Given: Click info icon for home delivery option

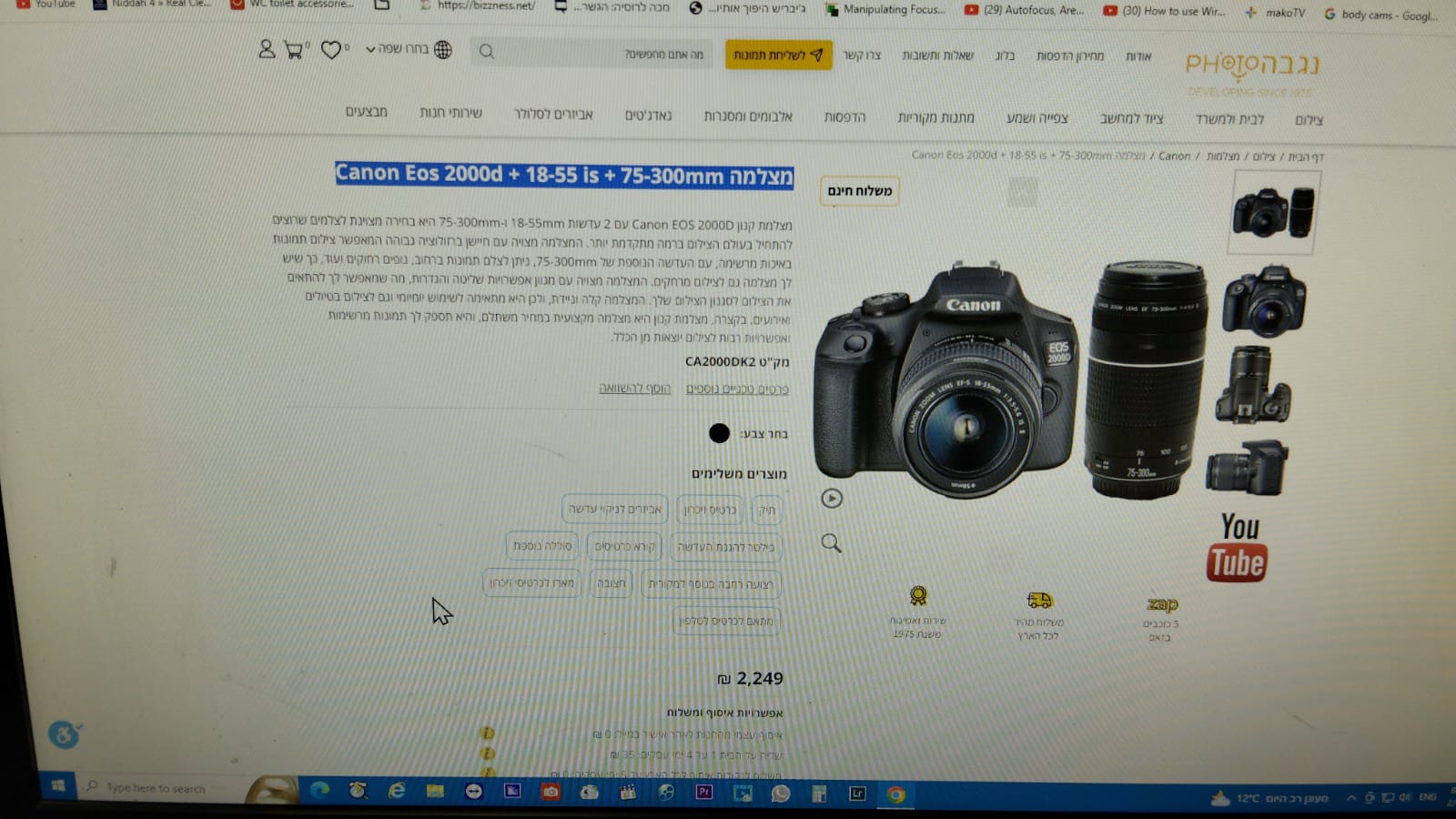Looking at the screenshot, I should click(x=488, y=753).
